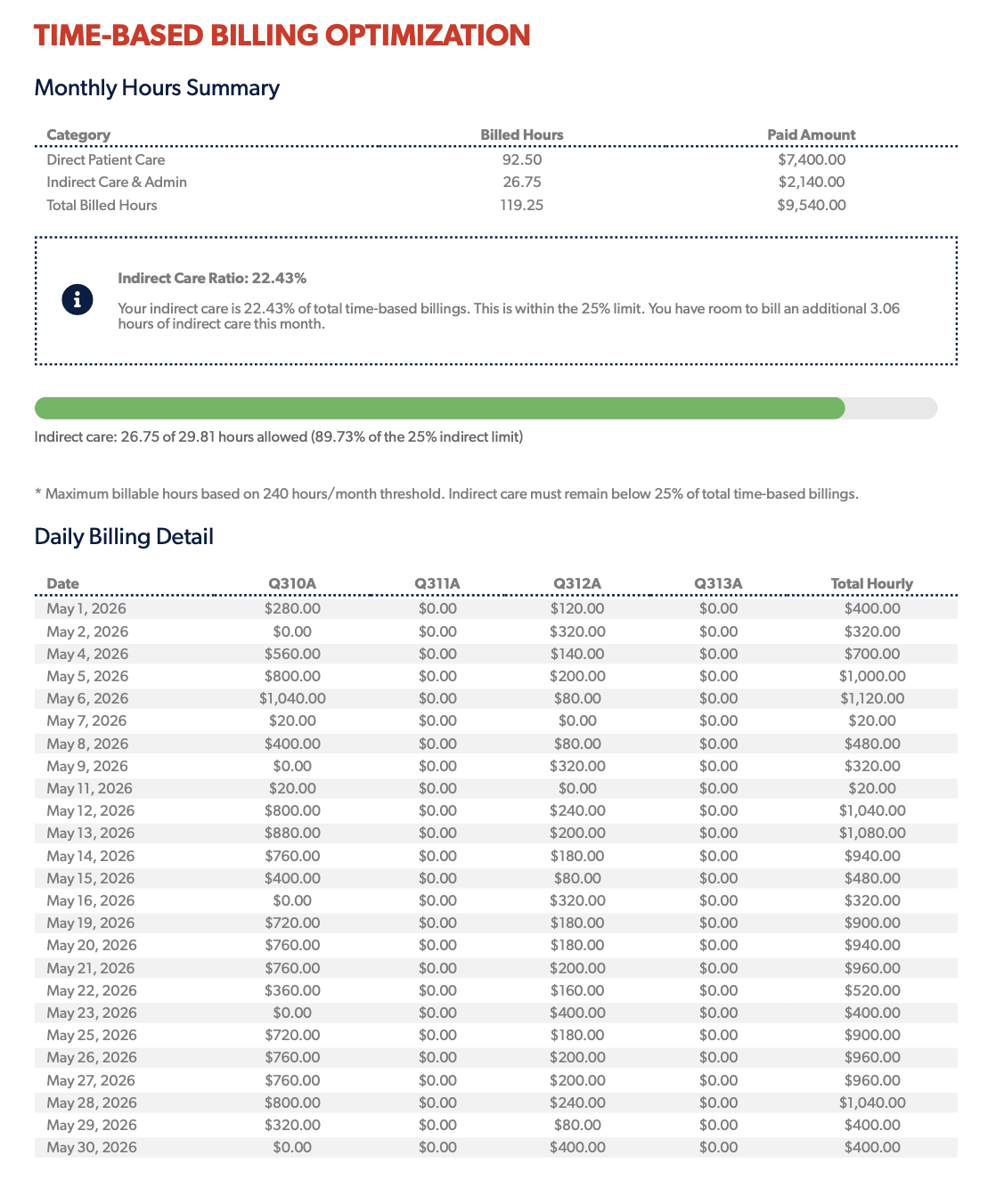Screen dimensions: 996x1204
Task: Click the info icon beside Indirect Care Ratio
Action: [78, 300]
